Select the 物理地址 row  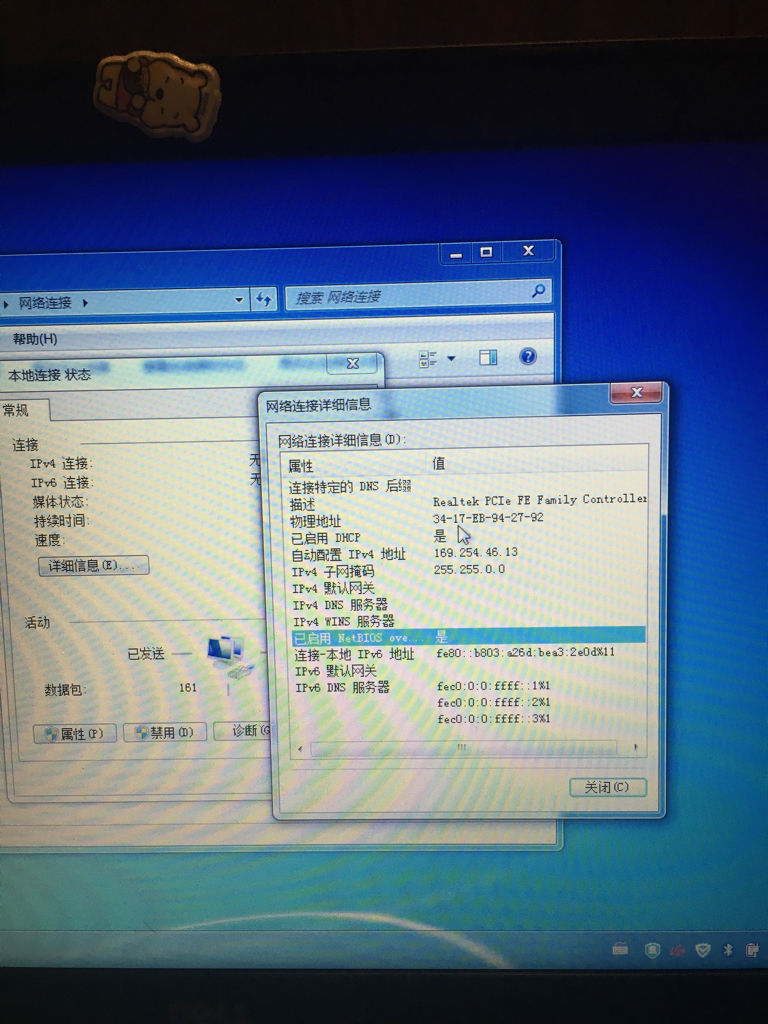coord(468,520)
